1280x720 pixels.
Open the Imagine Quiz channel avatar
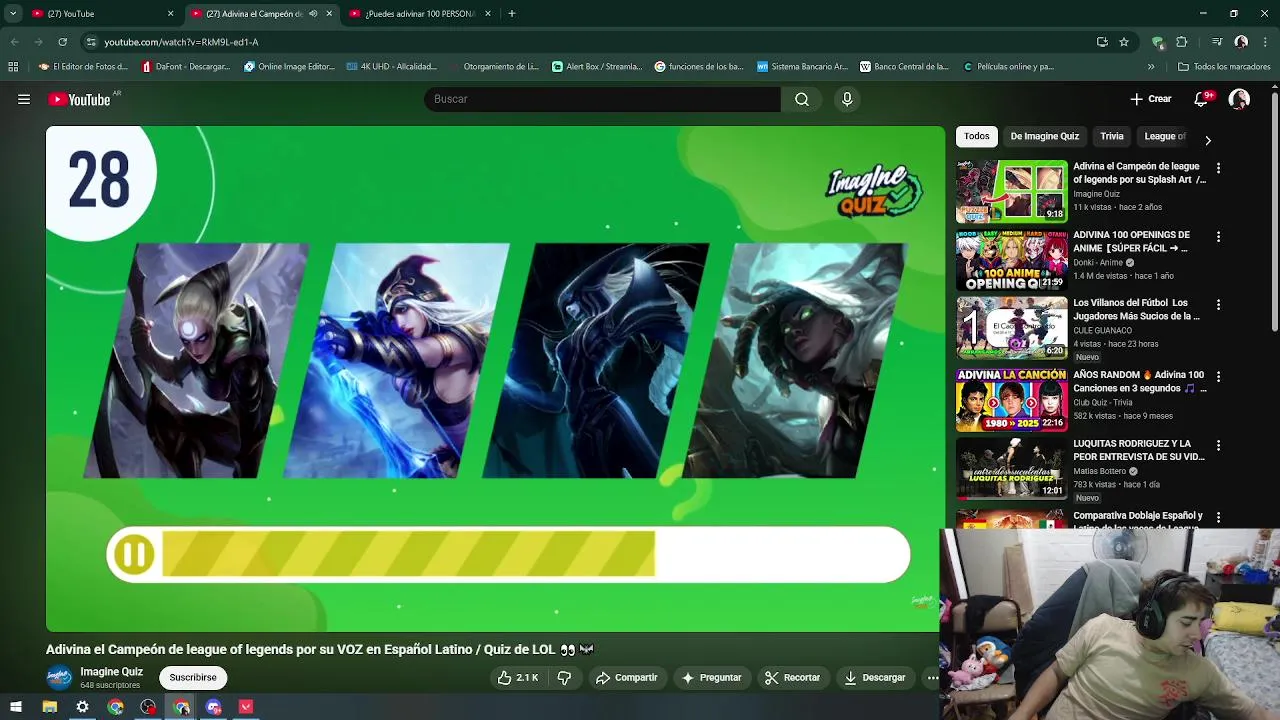point(59,678)
